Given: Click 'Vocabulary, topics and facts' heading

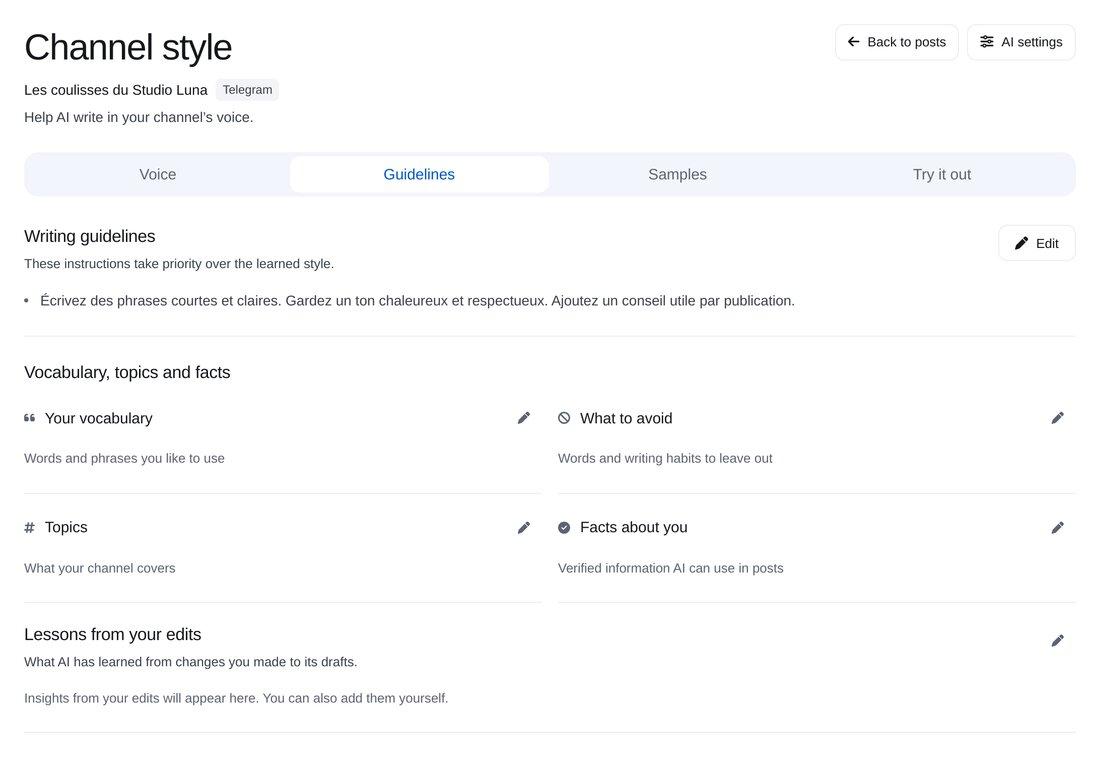Looking at the screenshot, I should pyautogui.click(x=127, y=373).
